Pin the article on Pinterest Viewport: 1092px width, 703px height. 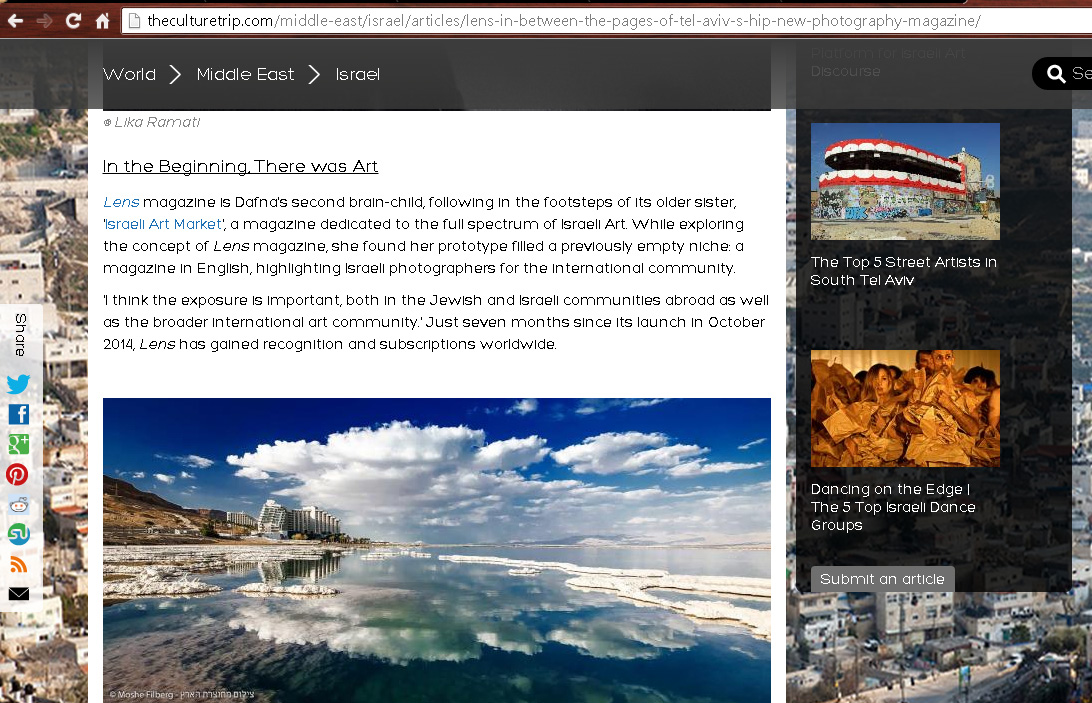point(17,474)
